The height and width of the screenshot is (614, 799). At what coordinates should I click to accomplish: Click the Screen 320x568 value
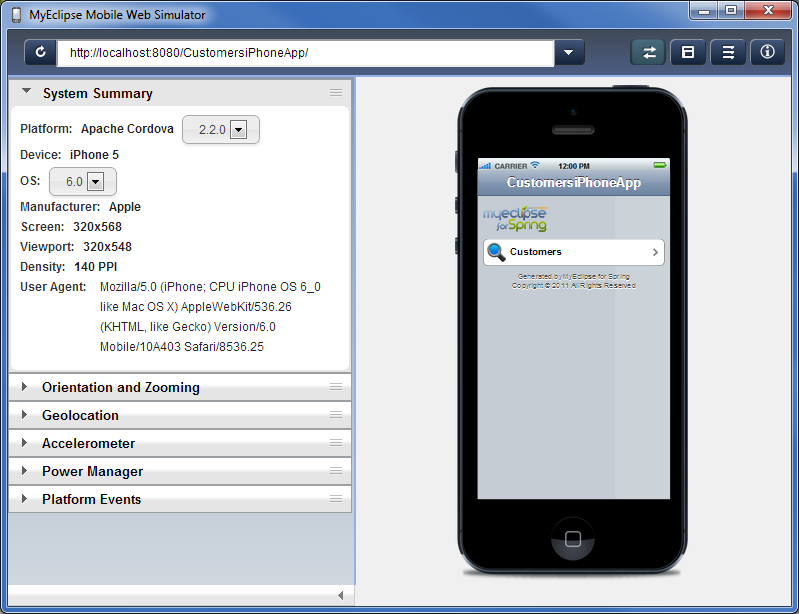pyautogui.click(x=97, y=227)
